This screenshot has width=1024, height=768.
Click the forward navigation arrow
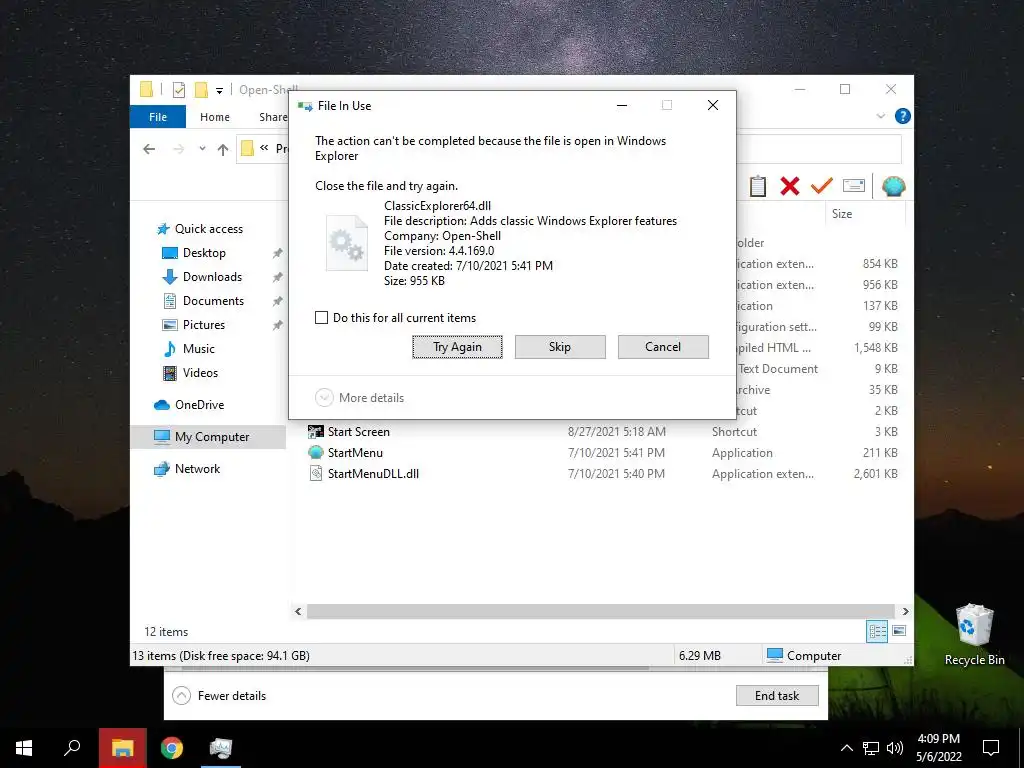tap(178, 149)
